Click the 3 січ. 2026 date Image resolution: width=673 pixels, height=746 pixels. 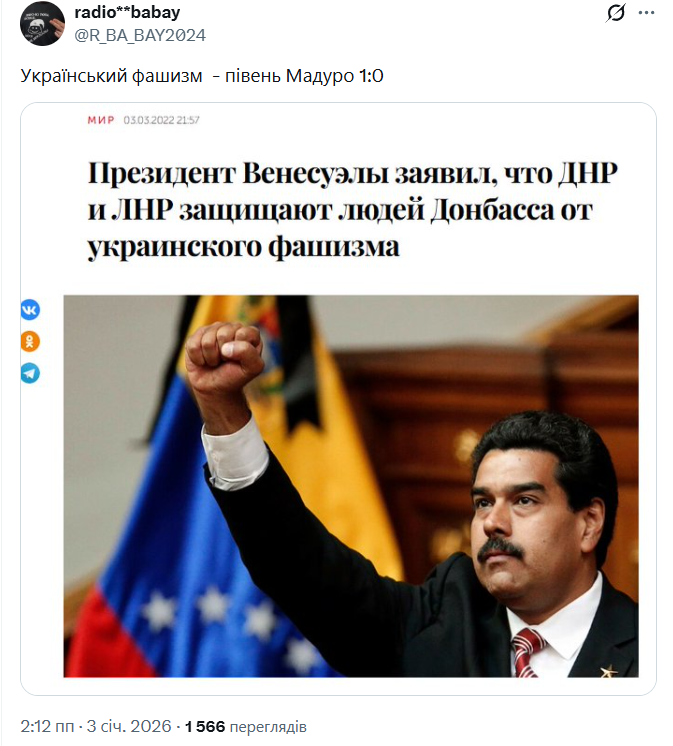point(129,726)
